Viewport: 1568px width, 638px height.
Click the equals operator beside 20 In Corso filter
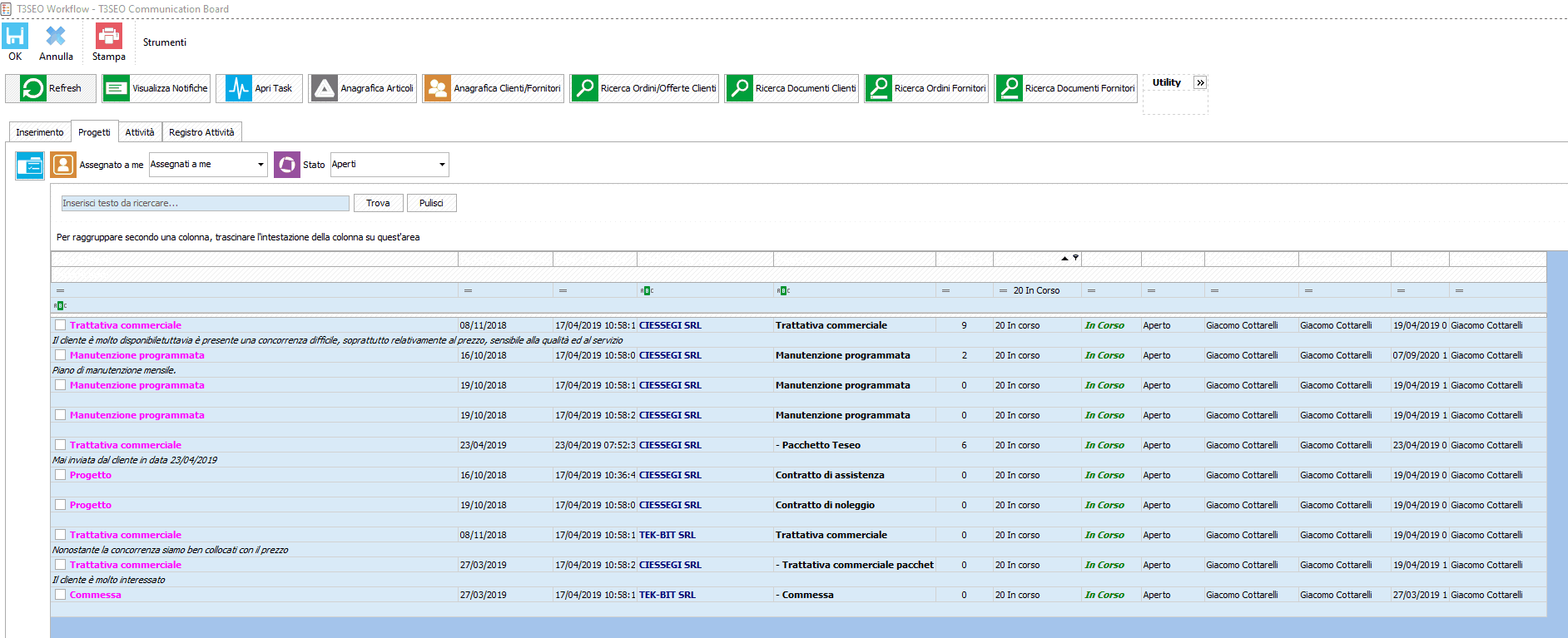tap(1003, 291)
